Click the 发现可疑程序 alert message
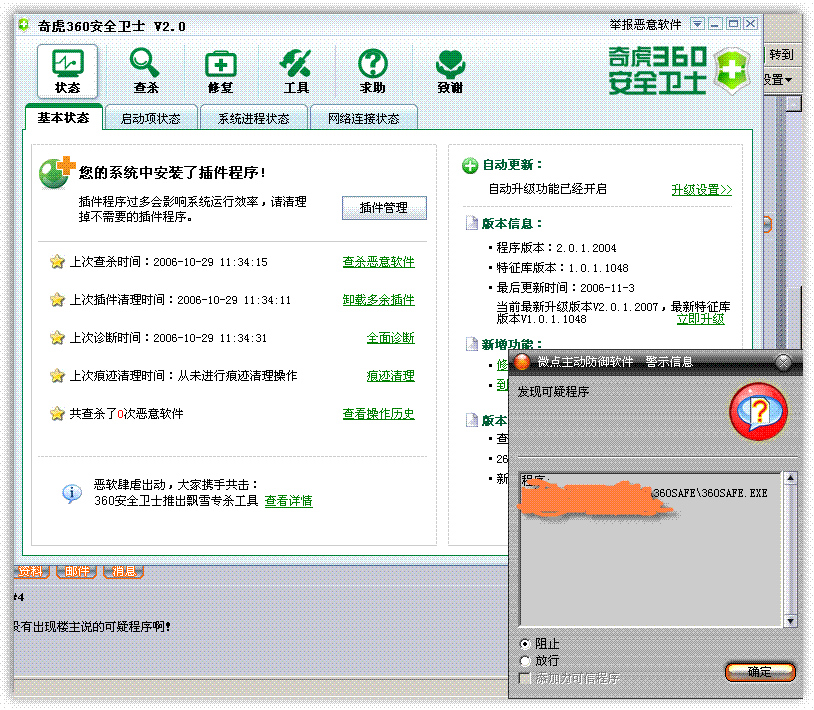The height and width of the screenshot is (710, 814). click(553, 392)
